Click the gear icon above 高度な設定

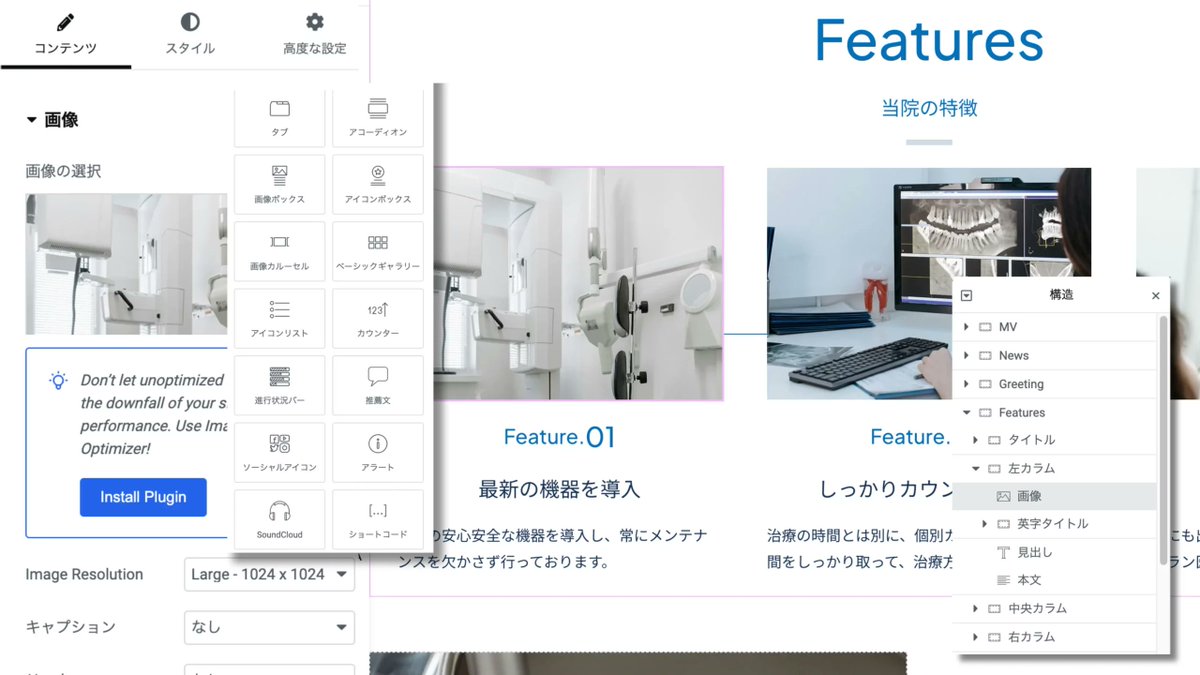[315, 22]
